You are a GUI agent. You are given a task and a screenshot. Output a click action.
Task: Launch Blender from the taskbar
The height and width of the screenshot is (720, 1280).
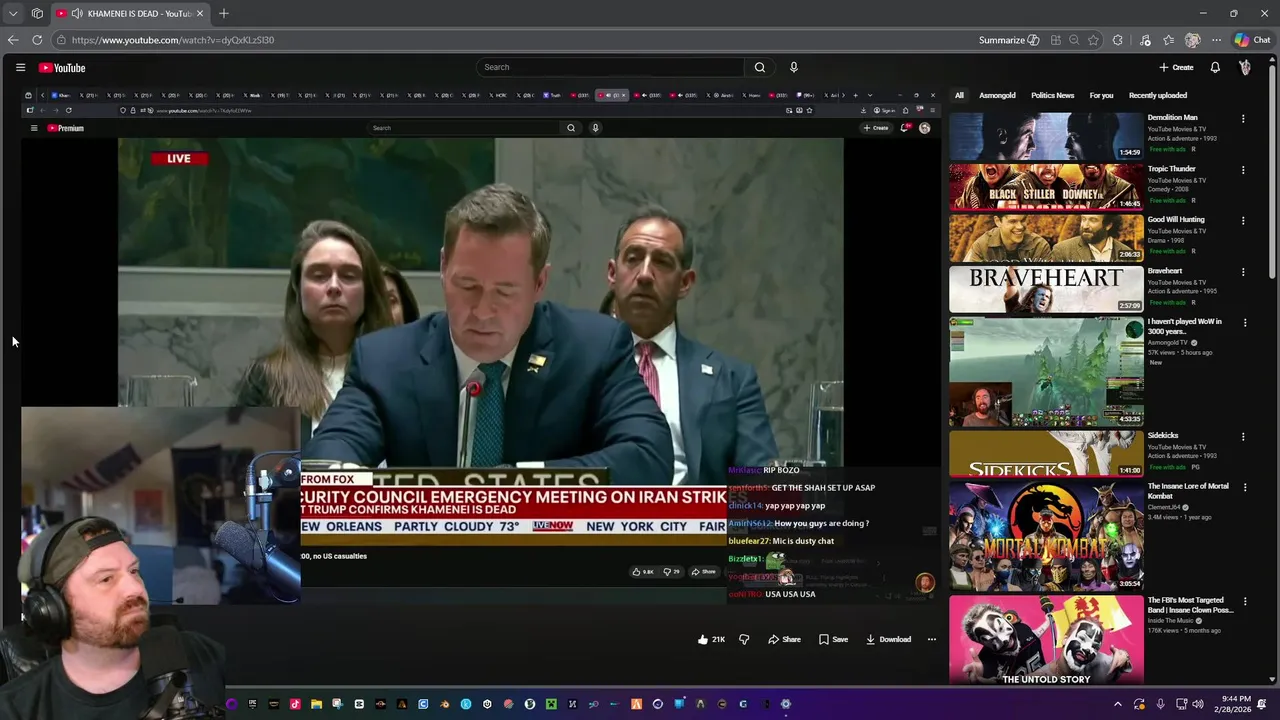click(x=445, y=704)
